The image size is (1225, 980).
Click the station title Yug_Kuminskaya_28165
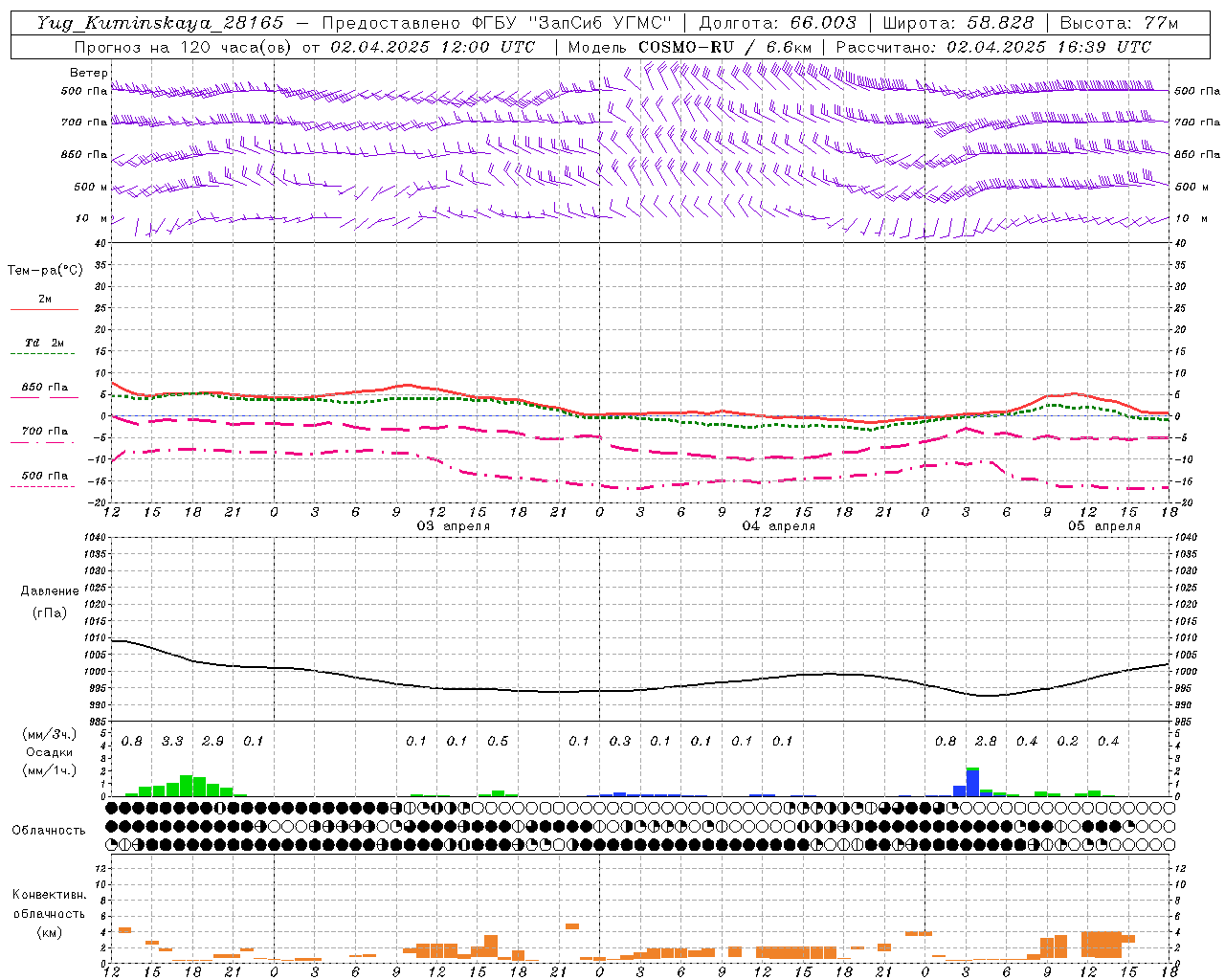tap(160, 23)
